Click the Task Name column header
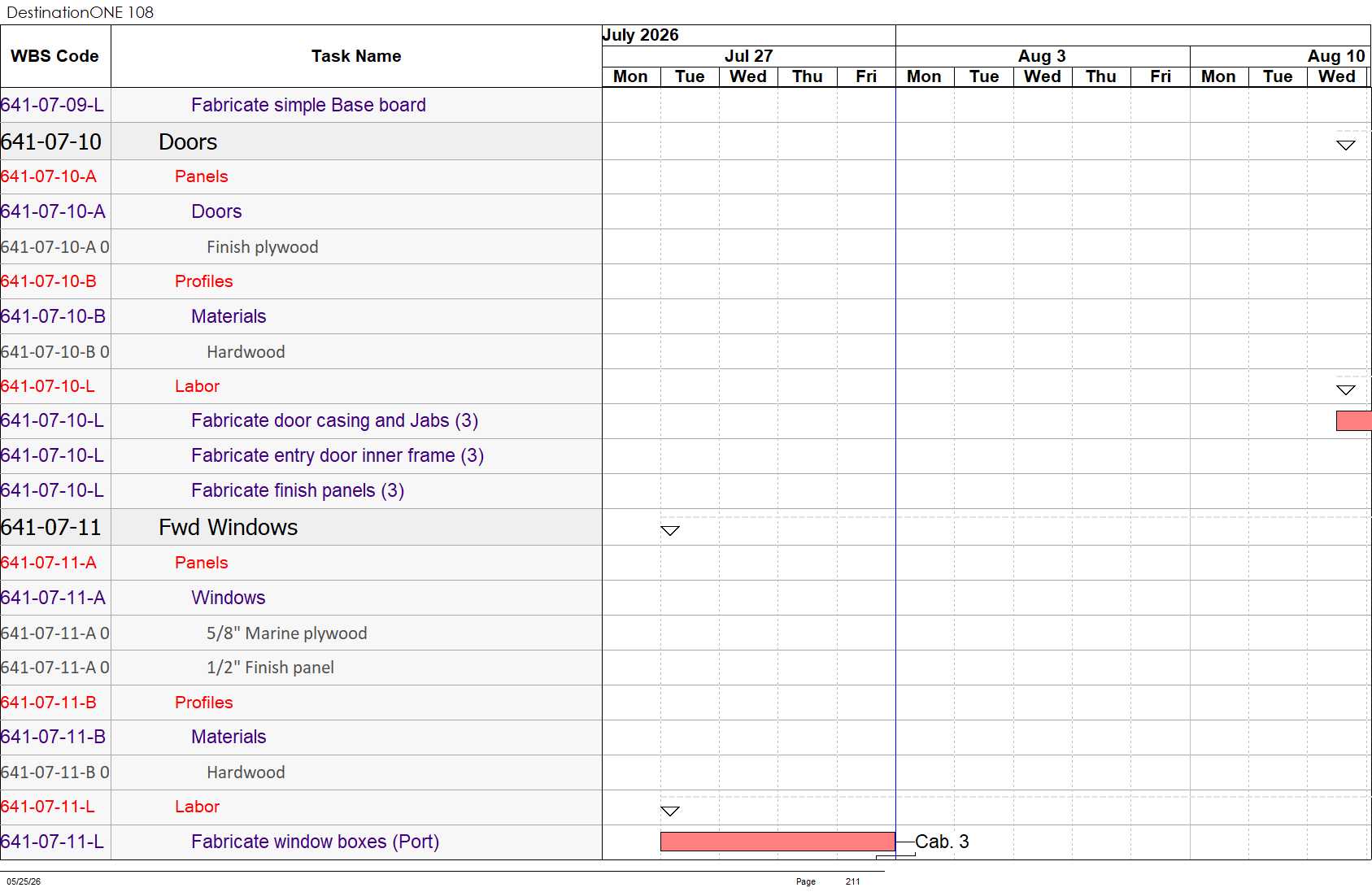This screenshot has height=892, width=1372. click(x=356, y=56)
